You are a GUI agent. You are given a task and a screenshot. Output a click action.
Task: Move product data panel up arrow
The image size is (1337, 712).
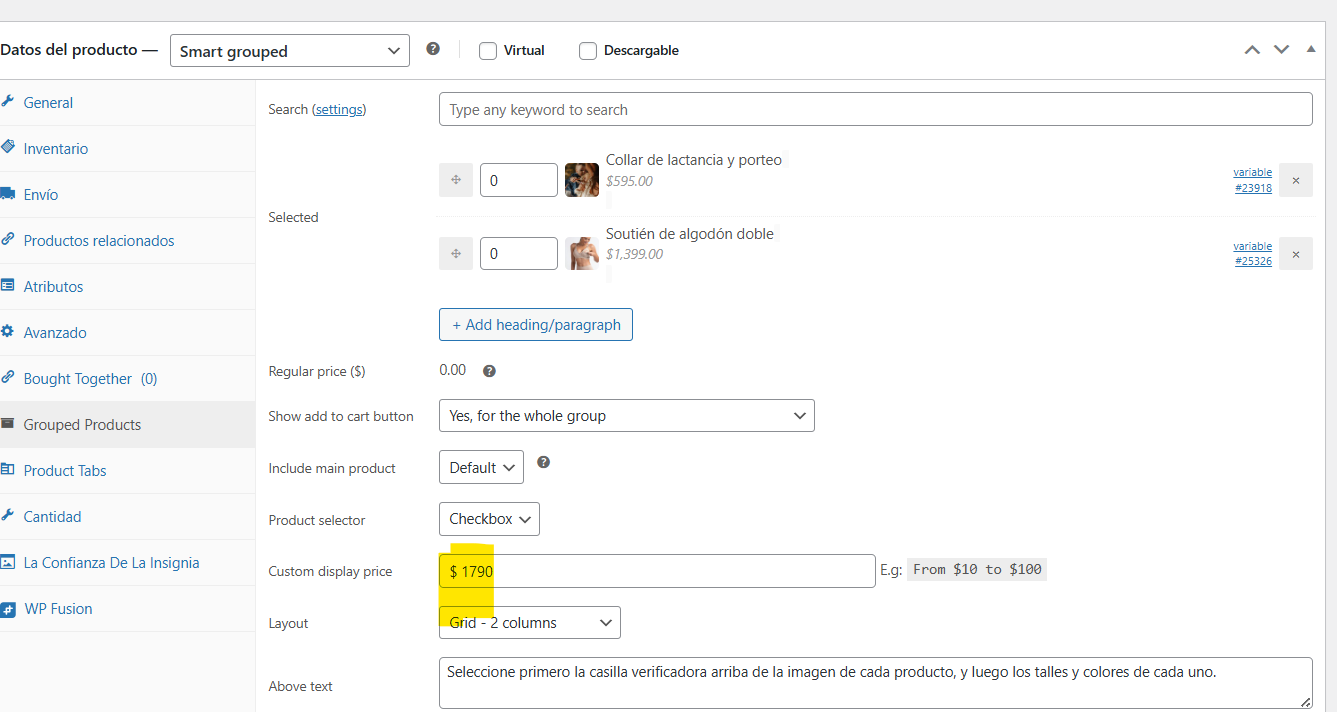[1252, 50]
